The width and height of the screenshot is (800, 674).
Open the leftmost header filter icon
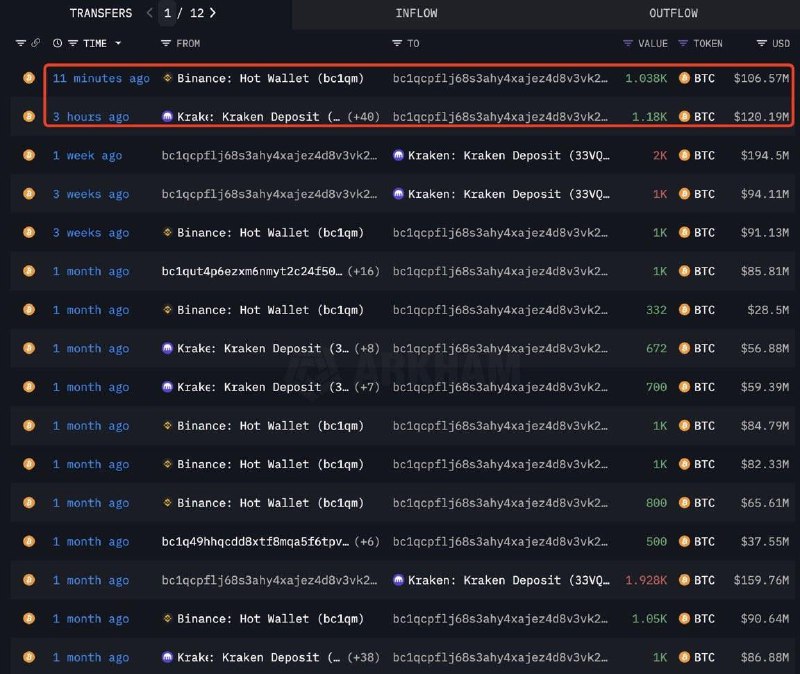click(20, 43)
